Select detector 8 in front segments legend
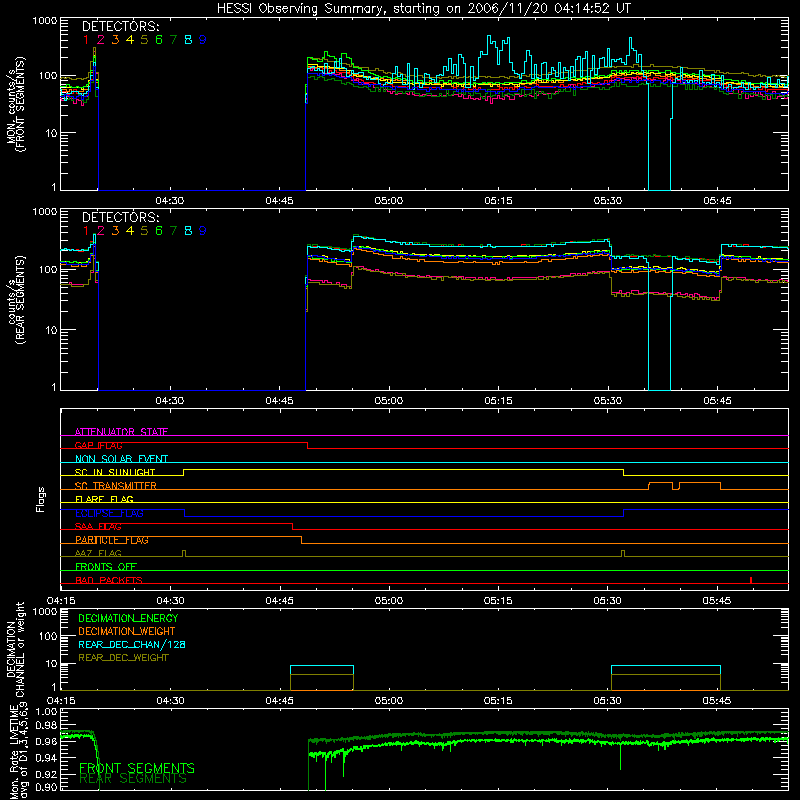800x800 pixels. point(188,40)
